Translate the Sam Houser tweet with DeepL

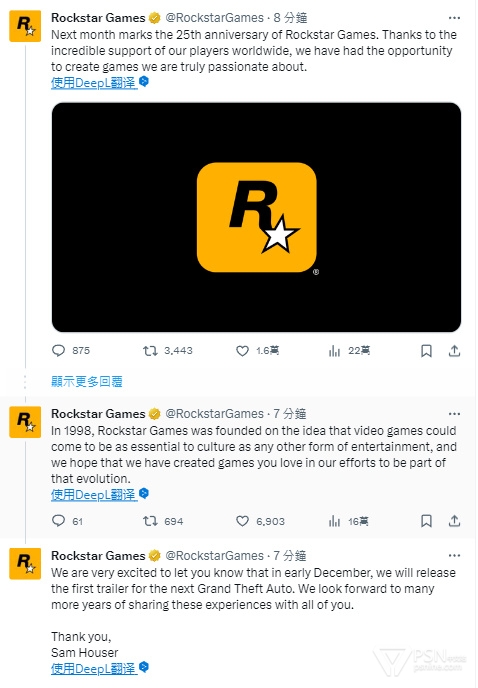[x=94, y=669]
